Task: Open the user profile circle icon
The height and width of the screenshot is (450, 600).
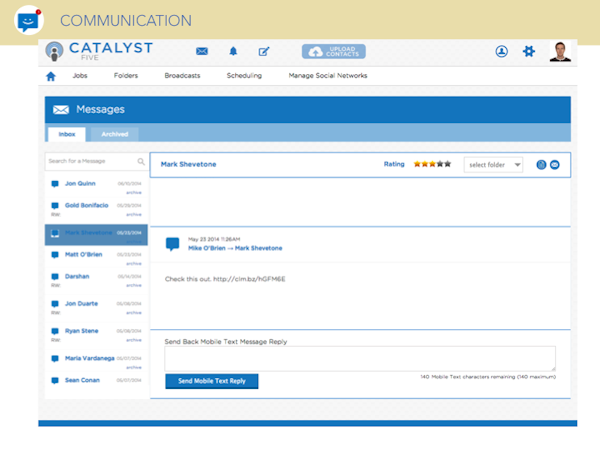Action: [x=502, y=51]
